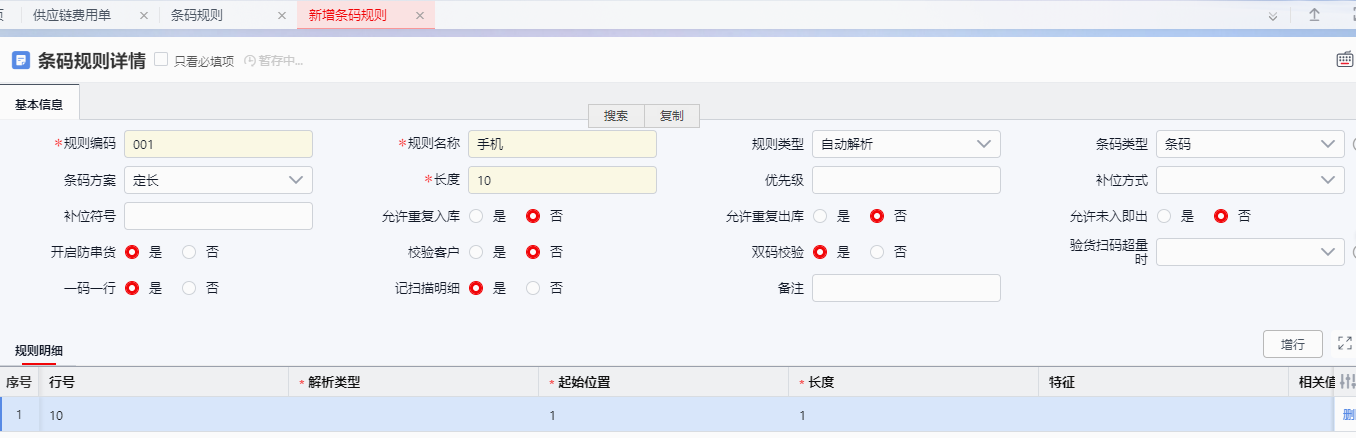Select the 基本信息 tab

coord(39,104)
